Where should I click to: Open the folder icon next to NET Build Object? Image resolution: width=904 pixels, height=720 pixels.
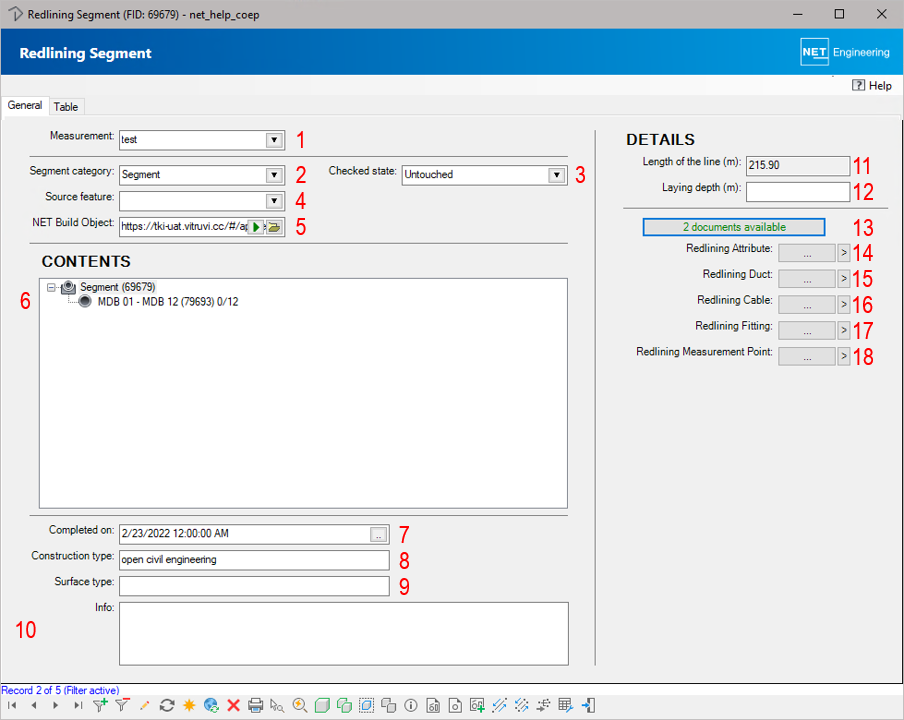pyautogui.click(x=272, y=227)
